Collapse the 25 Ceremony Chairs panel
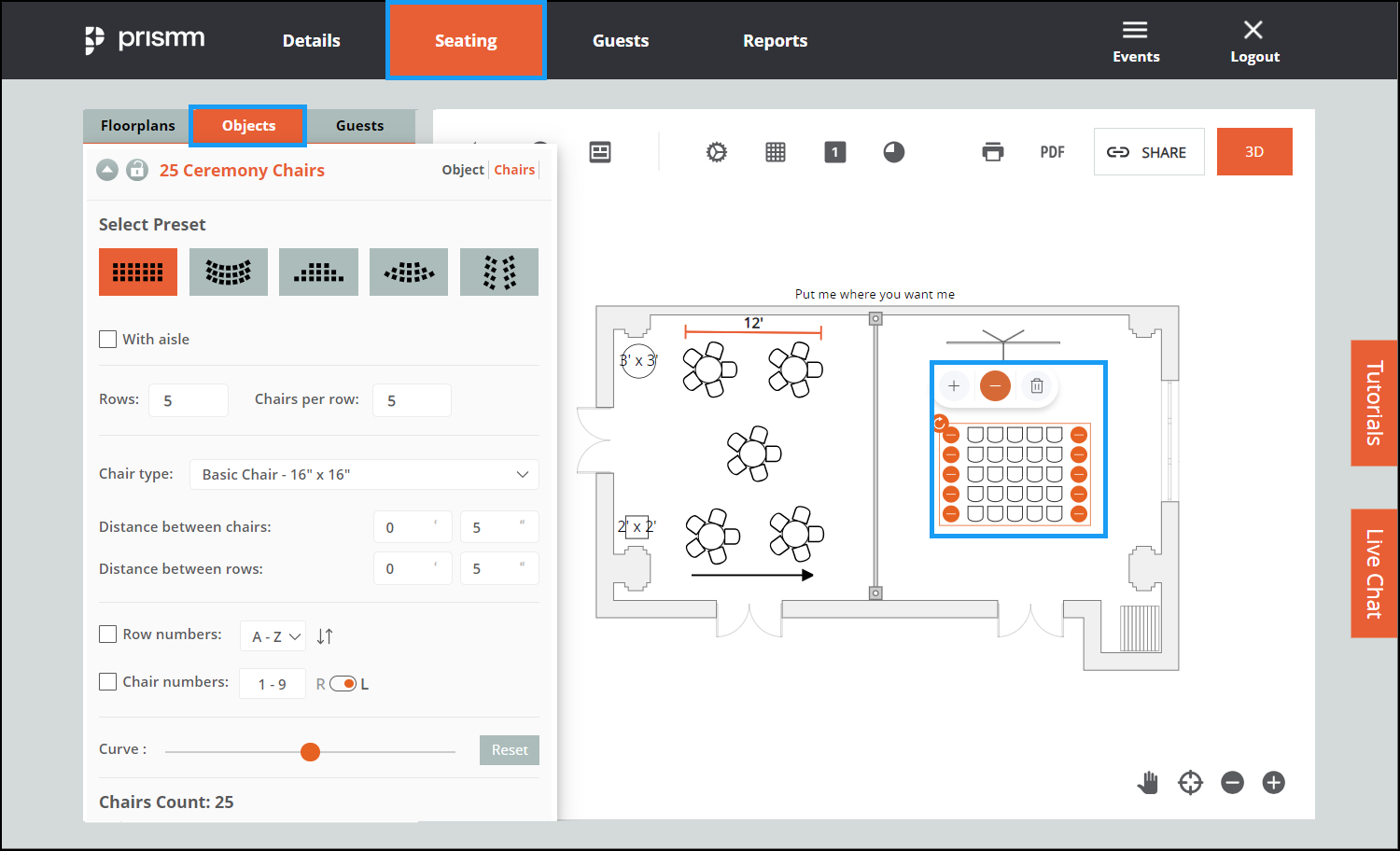The width and height of the screenshot is (1400, 851). coord(107,170)
